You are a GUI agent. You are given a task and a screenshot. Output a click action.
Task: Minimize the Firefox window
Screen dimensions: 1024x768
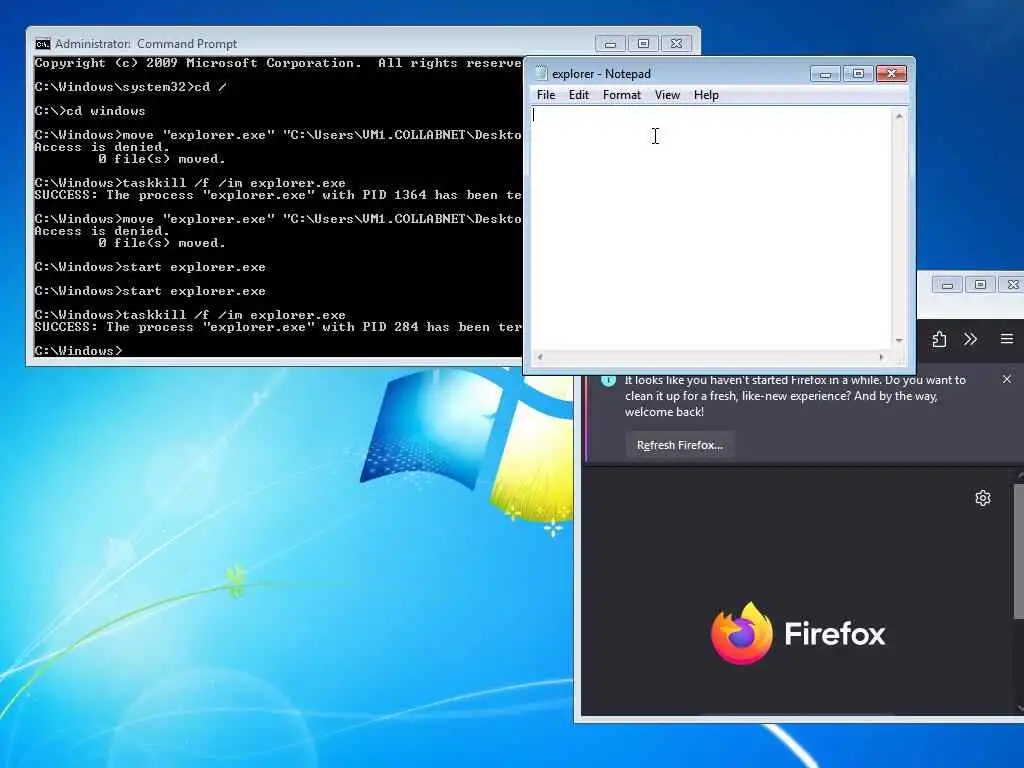(x=947, y=285)
